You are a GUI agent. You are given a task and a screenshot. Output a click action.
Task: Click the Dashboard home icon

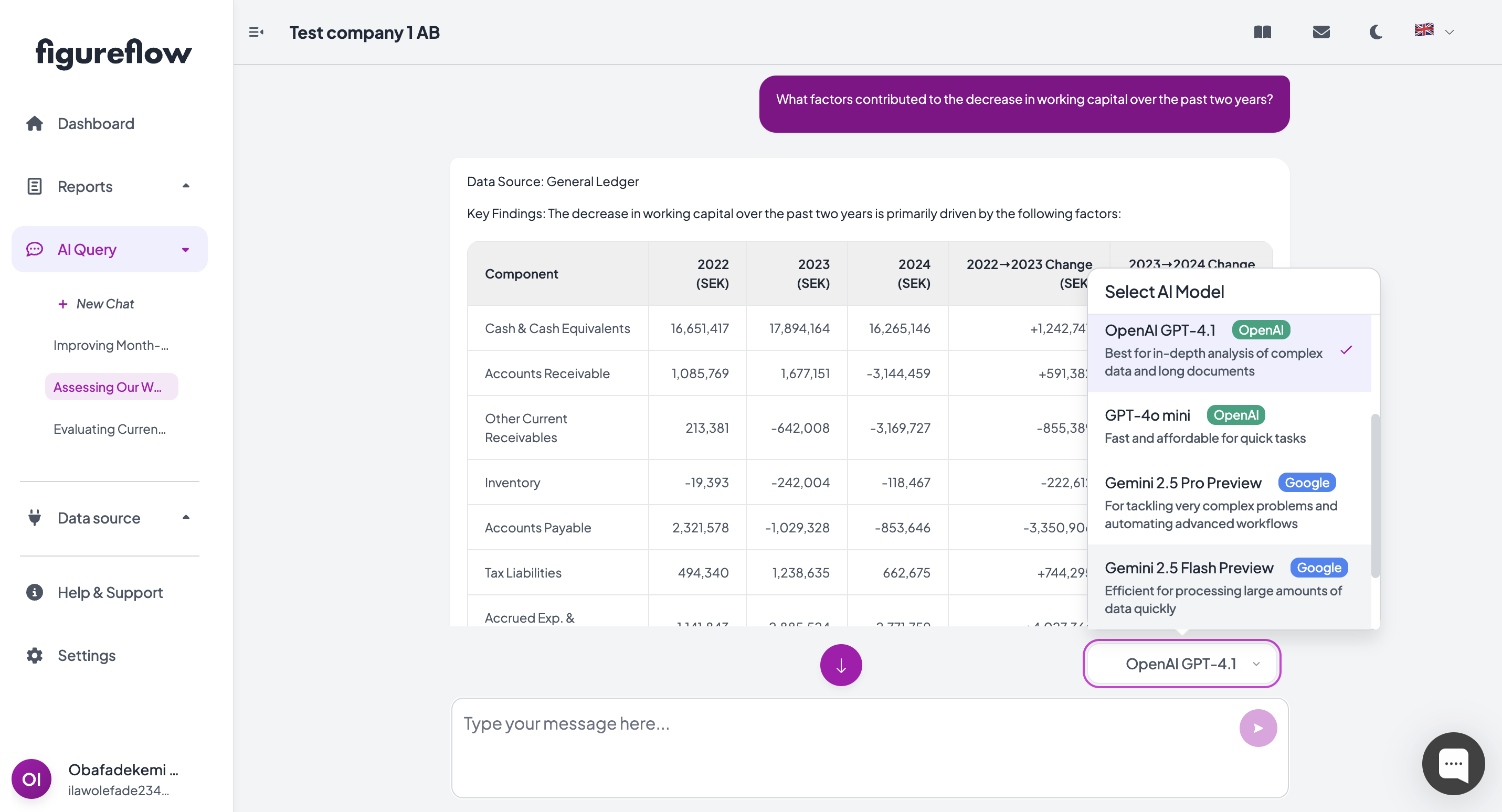[35, 124]
